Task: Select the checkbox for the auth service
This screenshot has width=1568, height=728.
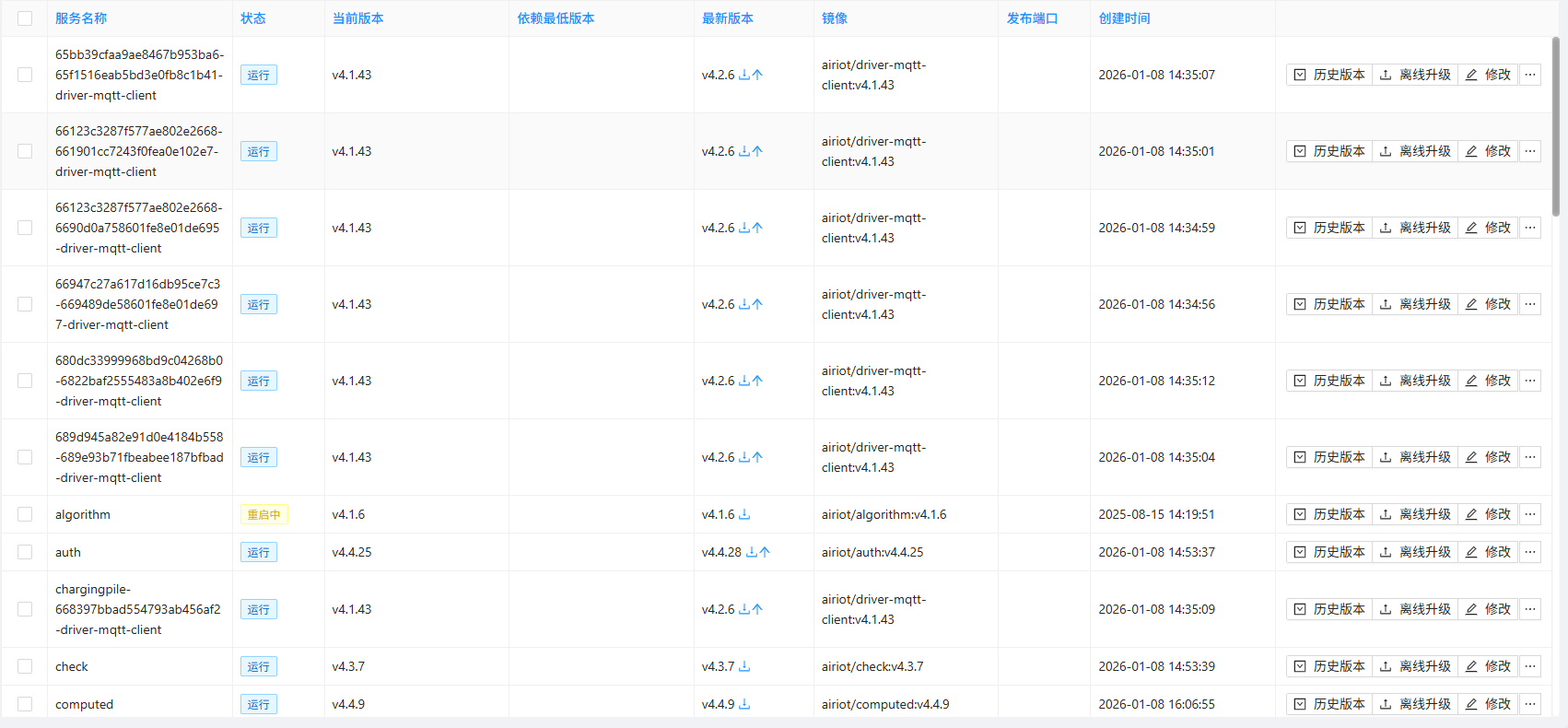Action: [x=25, y=552]
